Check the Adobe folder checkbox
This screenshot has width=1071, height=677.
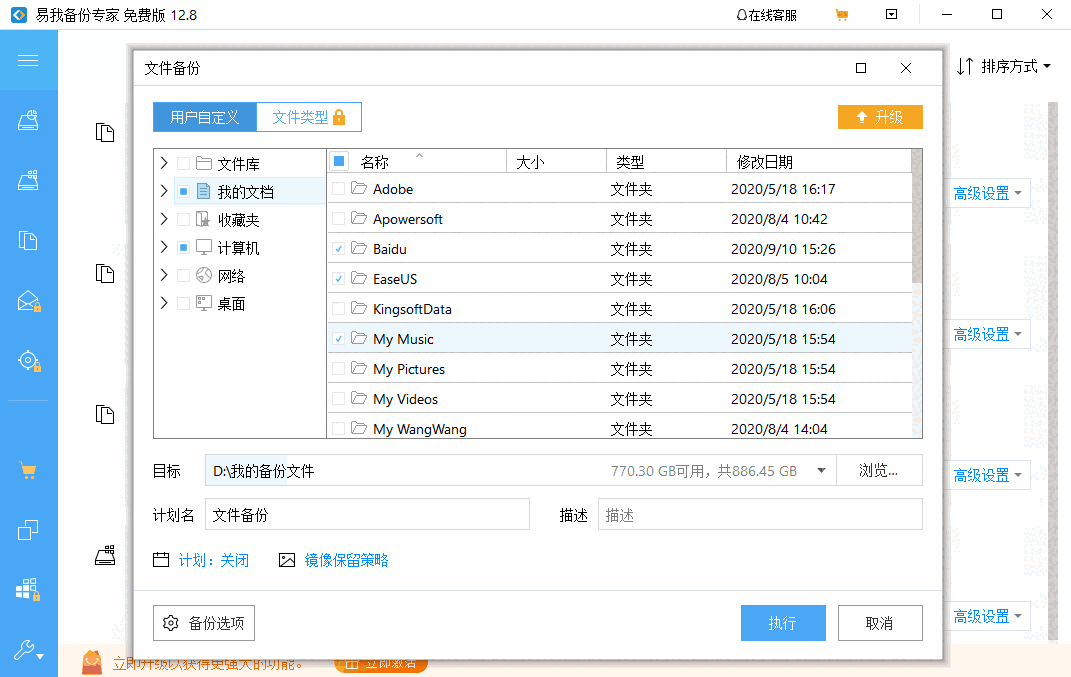tap(339, 189)
